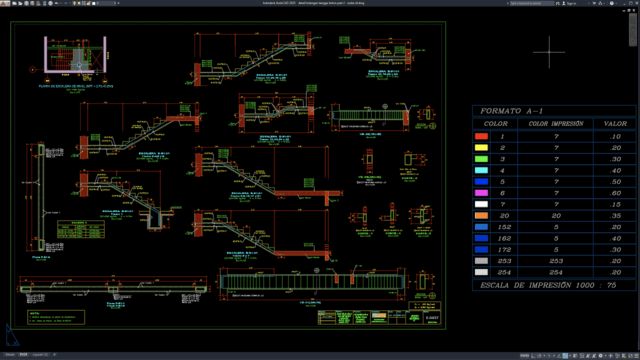Open the Undo history dropdown arrow
This screenshot has width=640, height=360.
pos(61,3)
